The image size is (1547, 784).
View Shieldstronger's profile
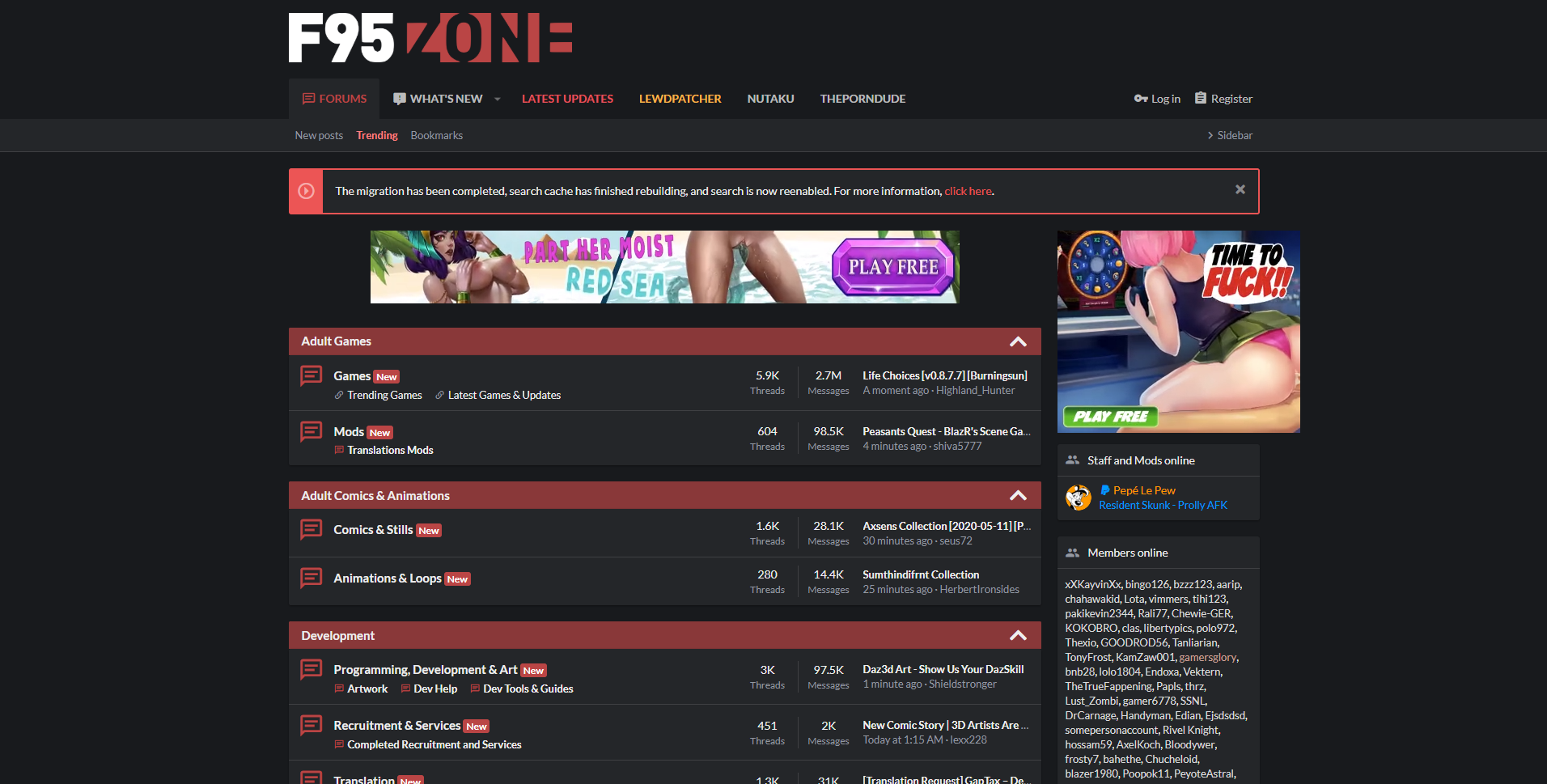point(963,684)
